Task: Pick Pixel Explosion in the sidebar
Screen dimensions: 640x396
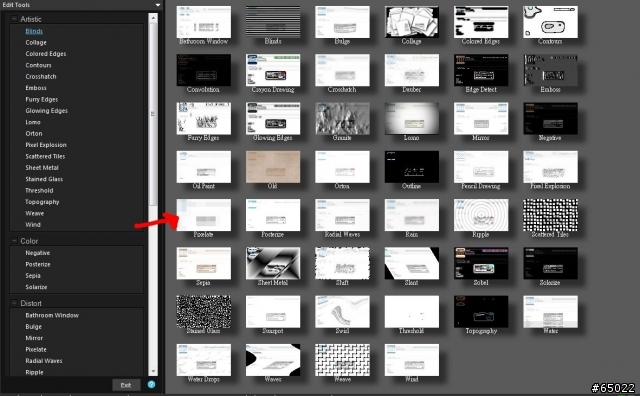Action: (46, 145)
